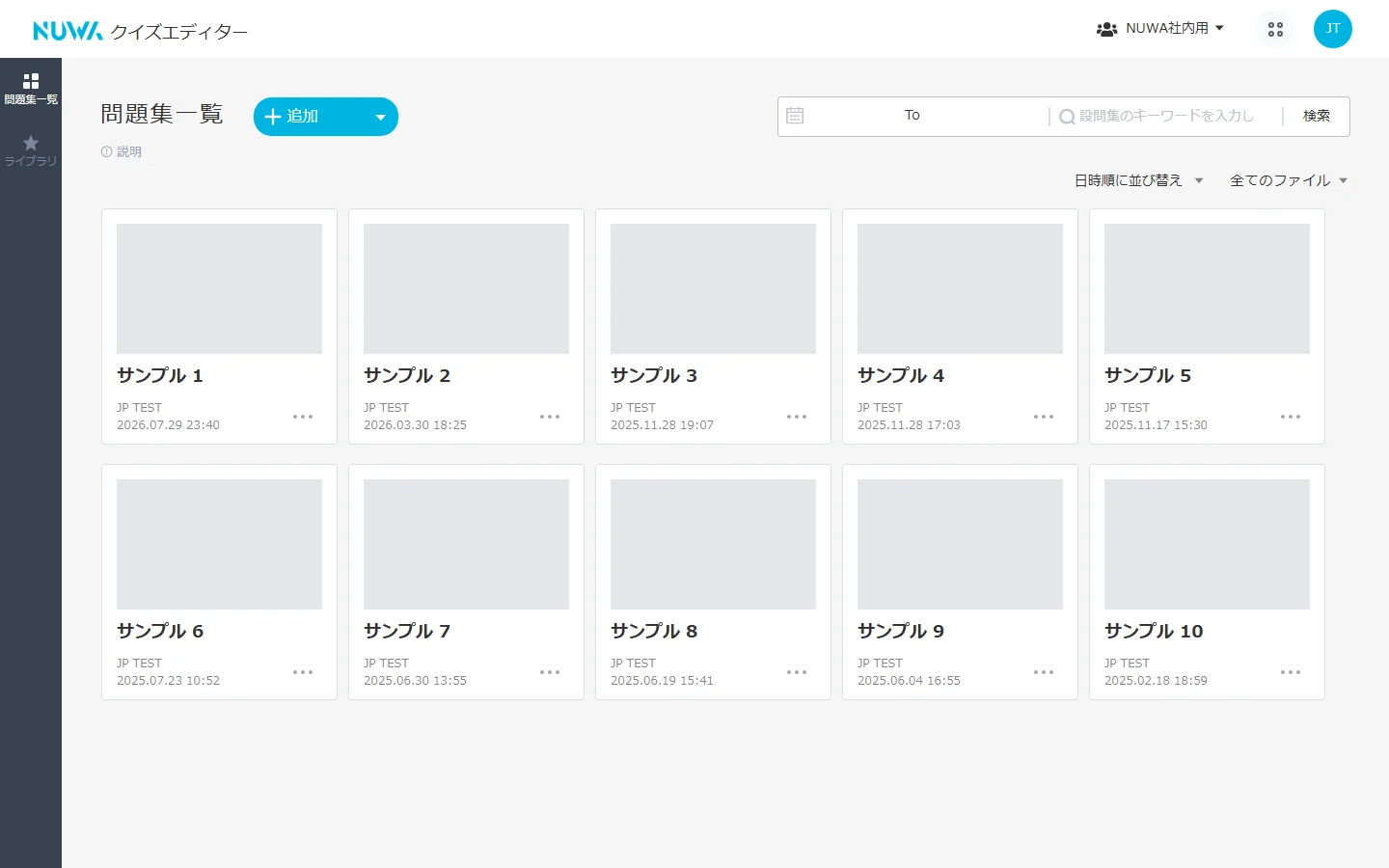Open the 説明 info link
Image resolution: width=1389 pixels, height=868 pixels.
click(x=122, y=151)
